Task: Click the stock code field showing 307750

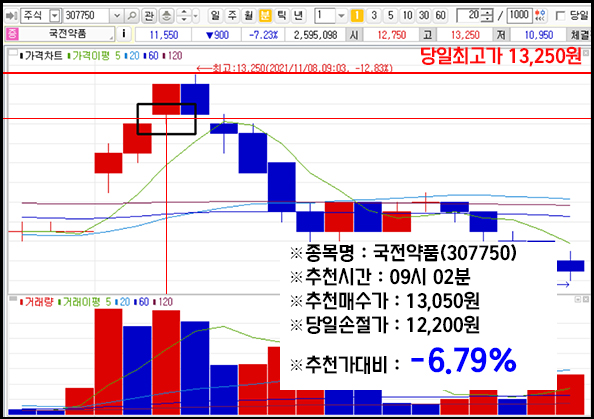Action: 87,16
